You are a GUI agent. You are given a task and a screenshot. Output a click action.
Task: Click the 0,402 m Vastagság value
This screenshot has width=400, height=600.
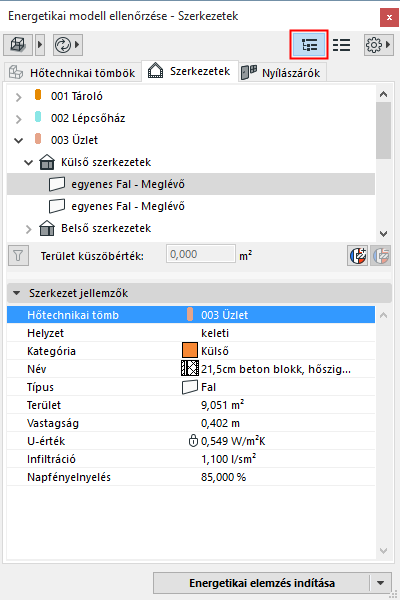coord(220,423)
